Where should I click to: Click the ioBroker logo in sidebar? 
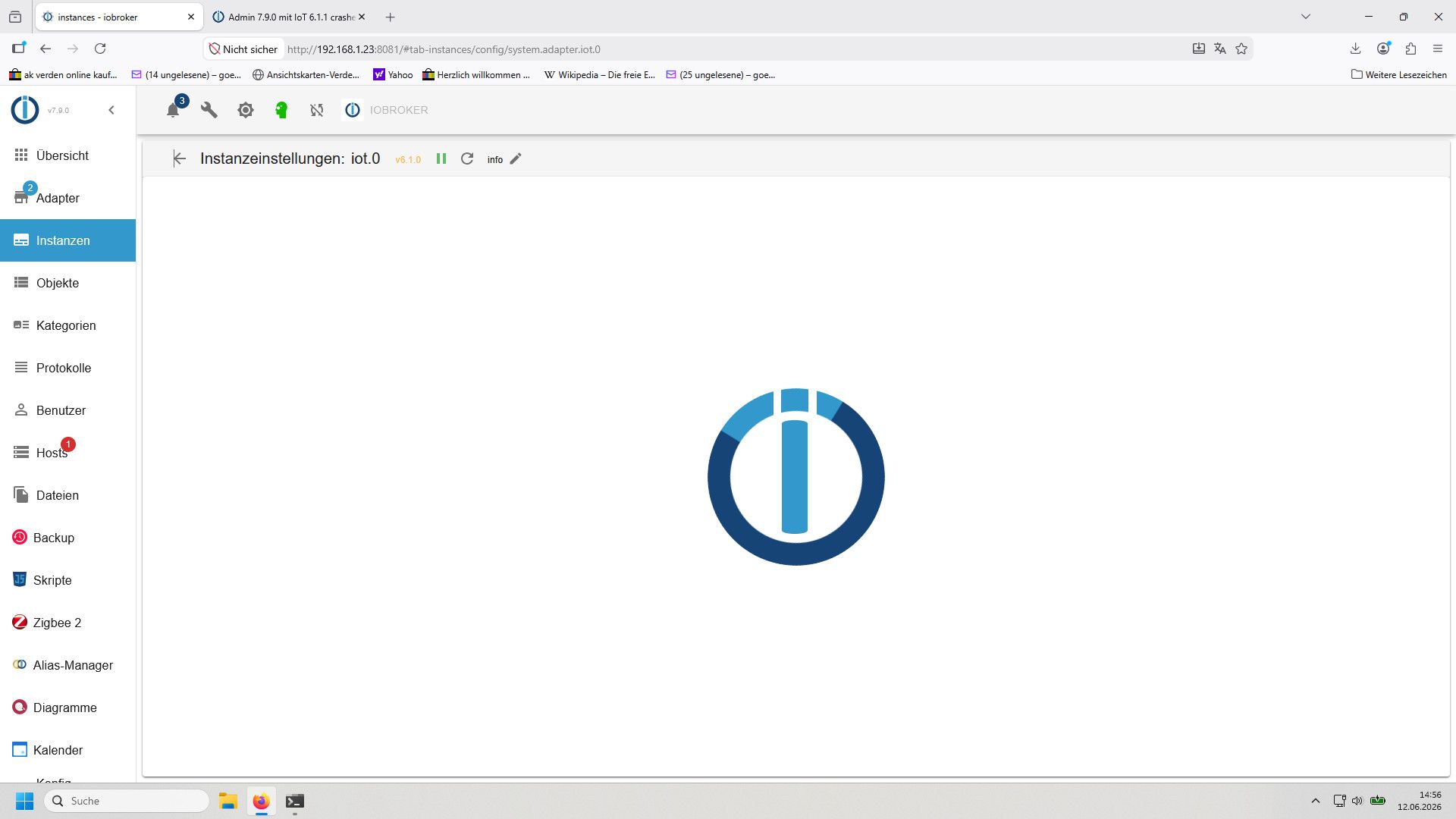coord(25,110)
